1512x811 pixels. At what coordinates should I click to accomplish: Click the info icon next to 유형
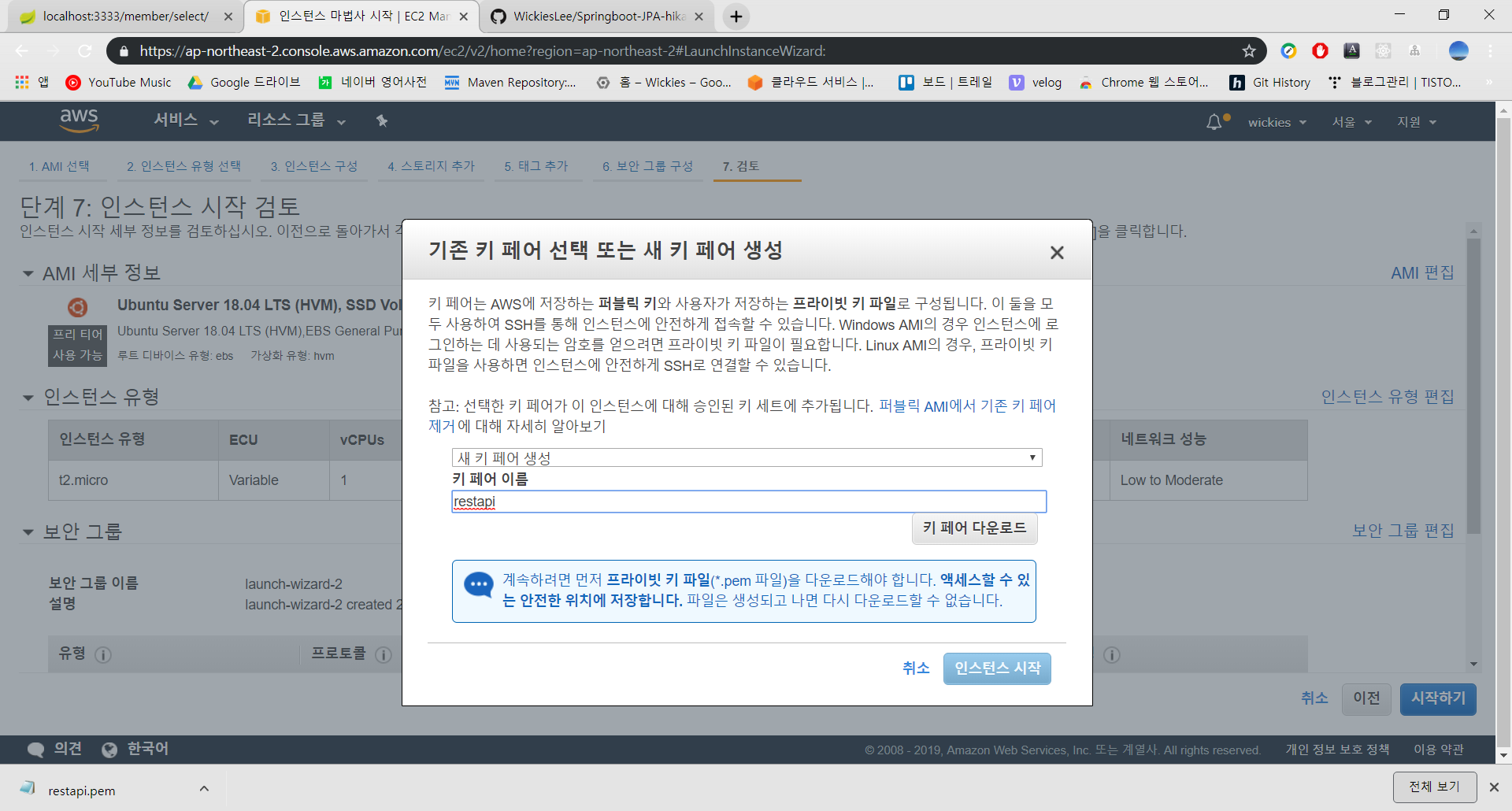click(103, 655)
